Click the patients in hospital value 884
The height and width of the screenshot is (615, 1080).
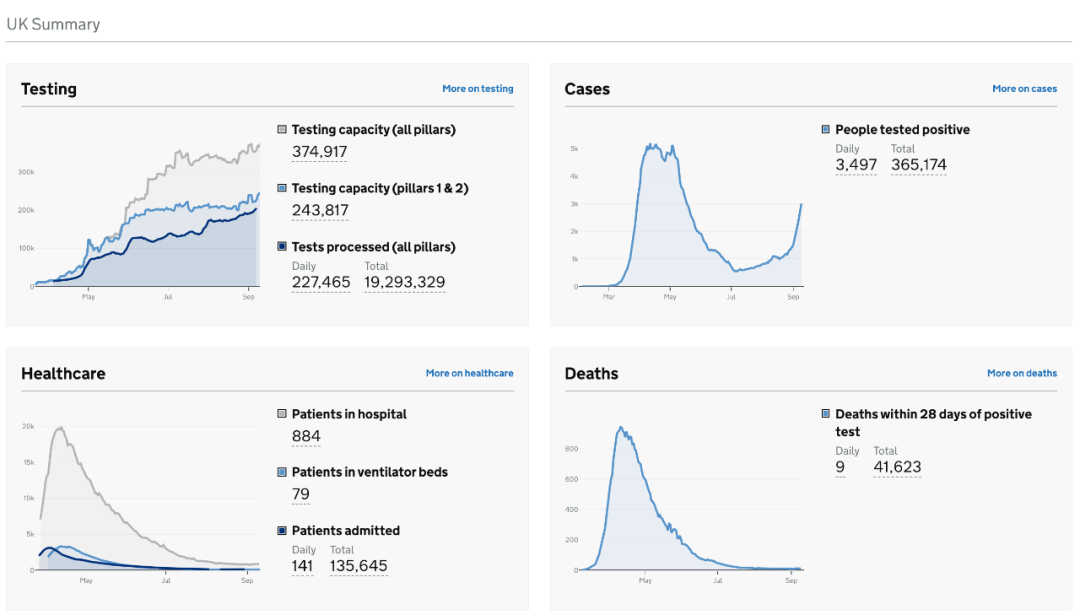coord(306,436)
